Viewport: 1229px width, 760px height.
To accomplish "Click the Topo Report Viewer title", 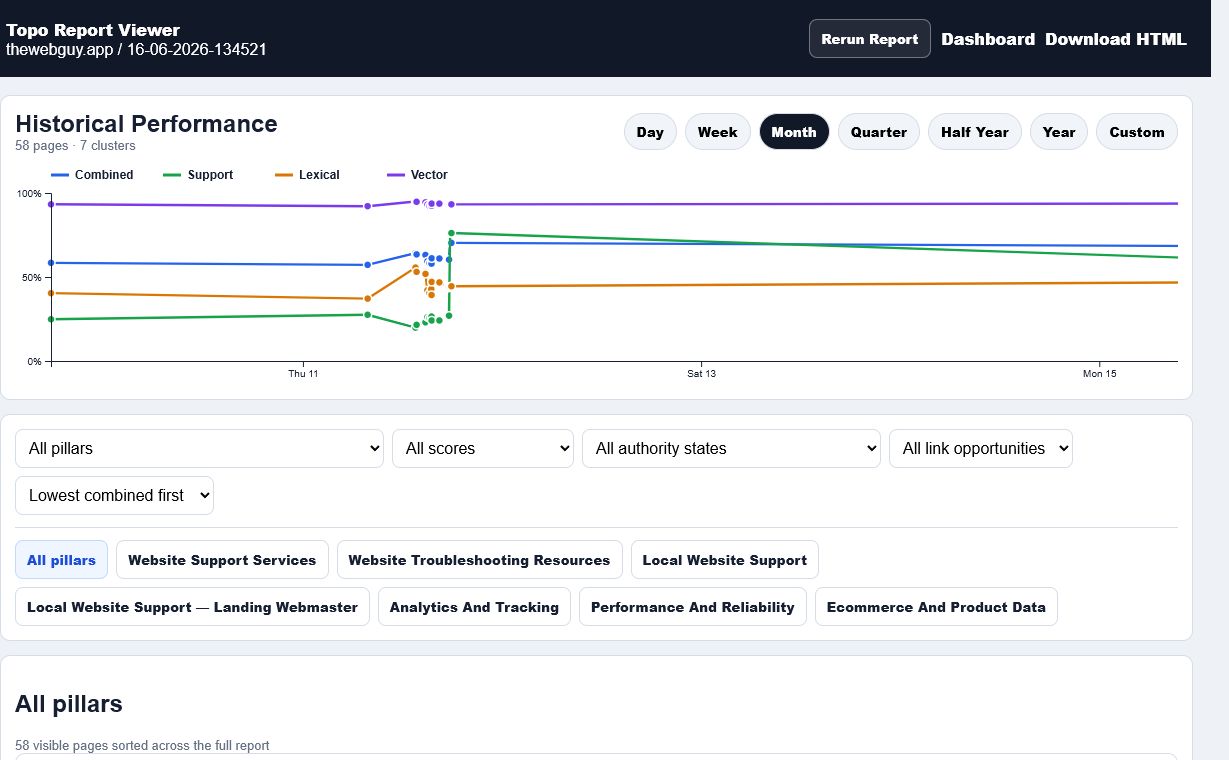I will click(x=93, y=30).
